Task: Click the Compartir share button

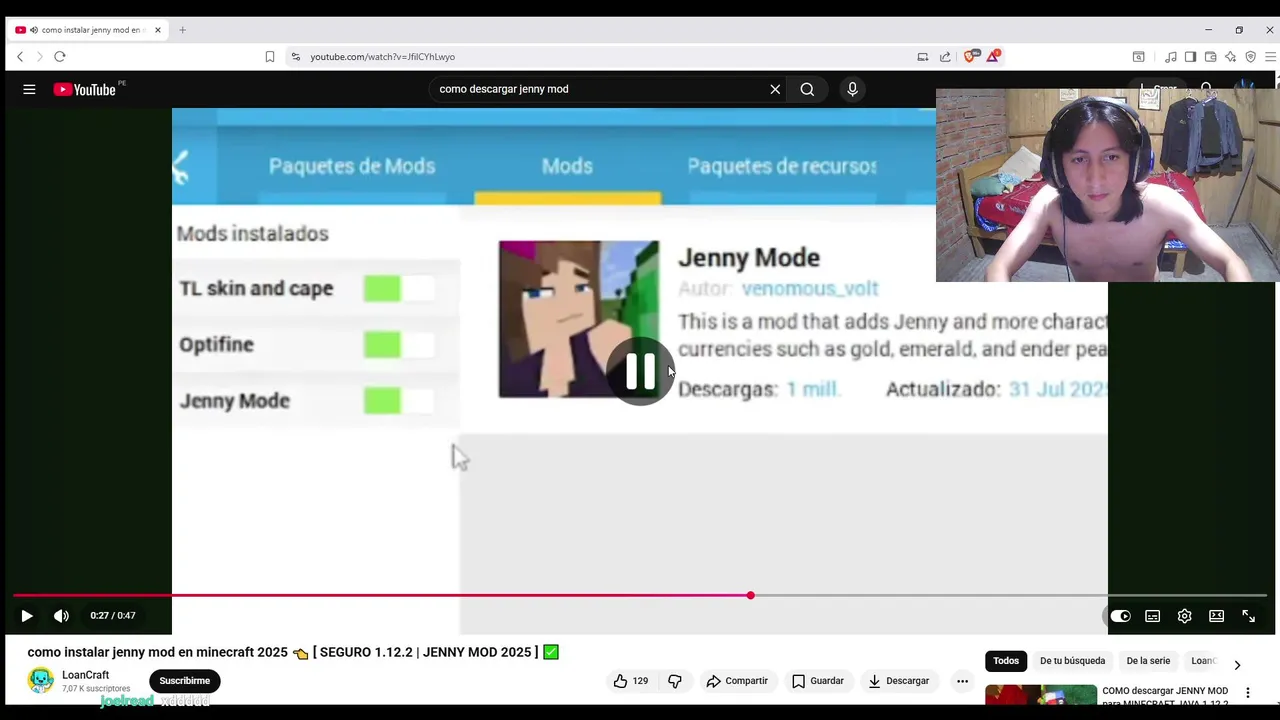Action: [x=737, y=681]
